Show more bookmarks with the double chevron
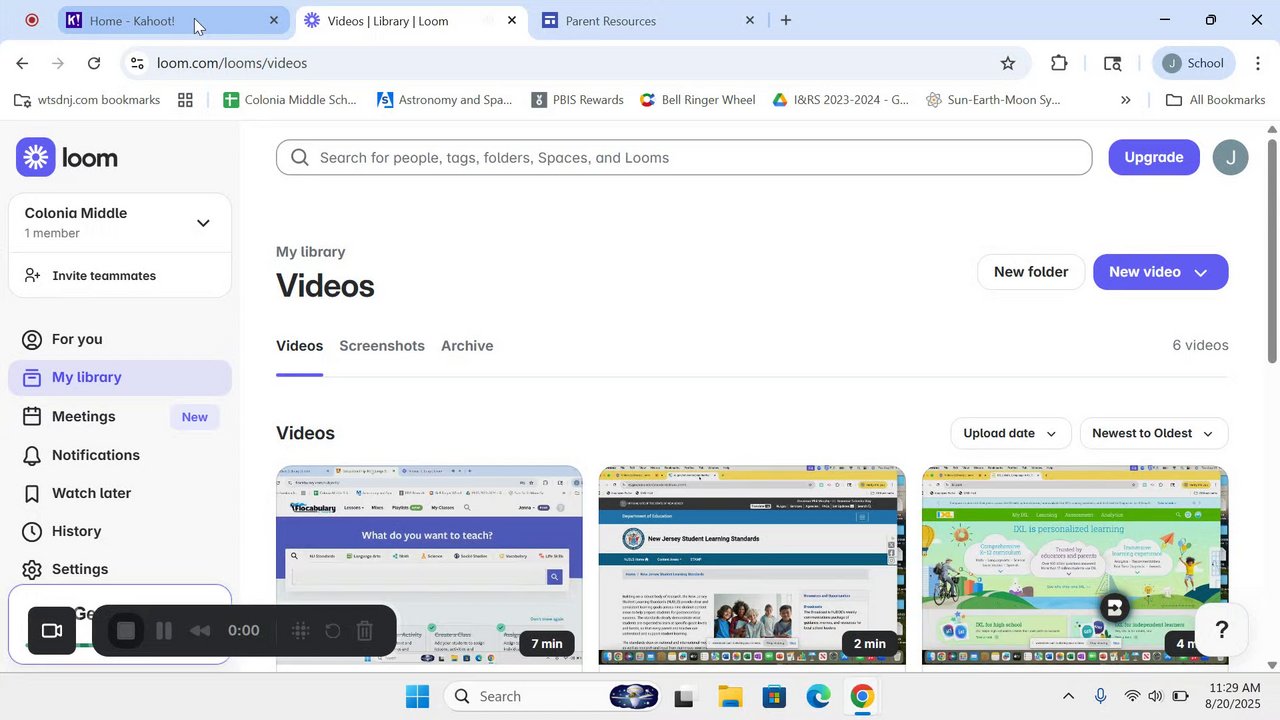The height and width of the screenshot is (720, 1280). coord(1125,100)
